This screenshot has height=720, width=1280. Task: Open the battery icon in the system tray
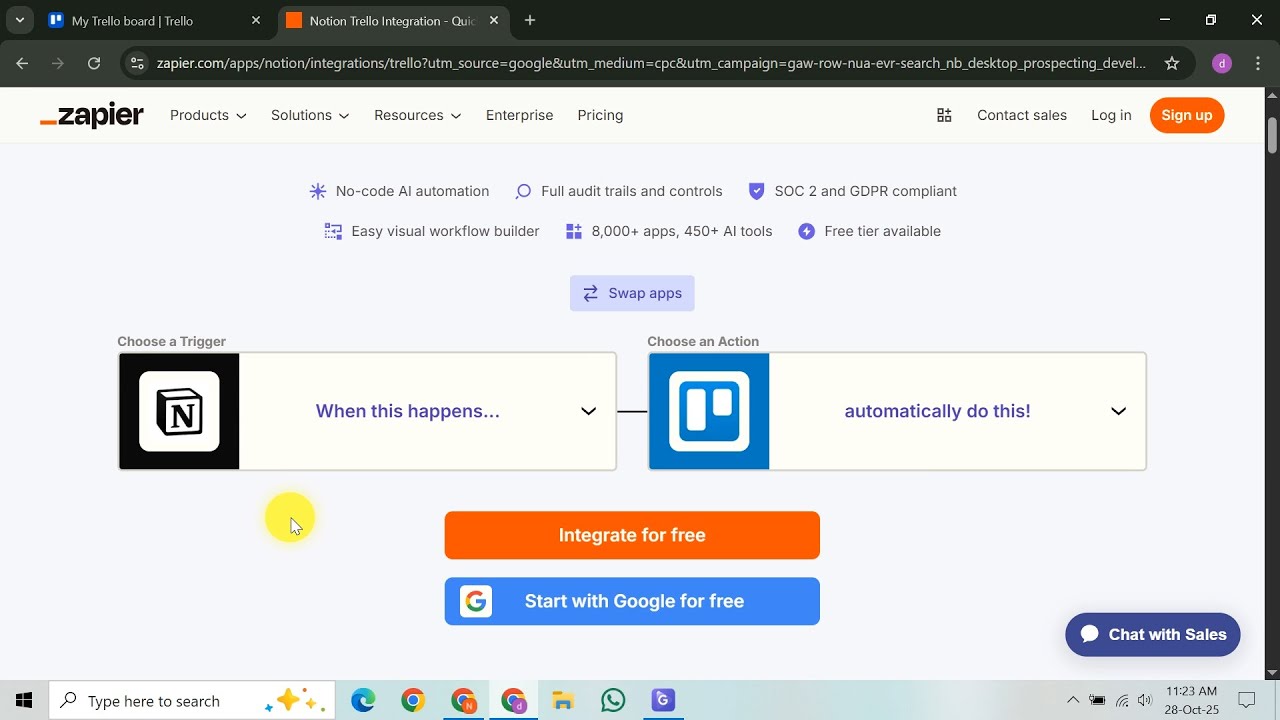(x=1097, y=700)
